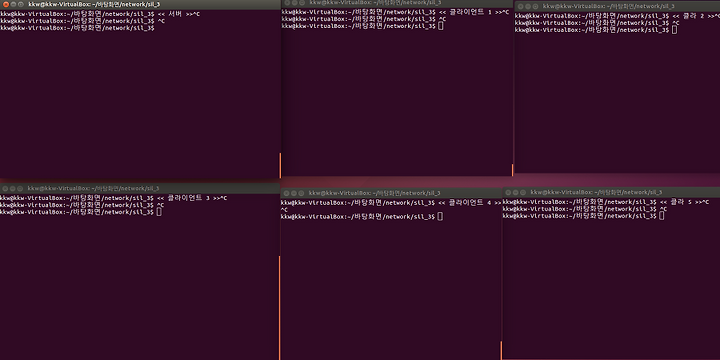Maximize the 클라 2 terminal window

(x=535, y=6)
